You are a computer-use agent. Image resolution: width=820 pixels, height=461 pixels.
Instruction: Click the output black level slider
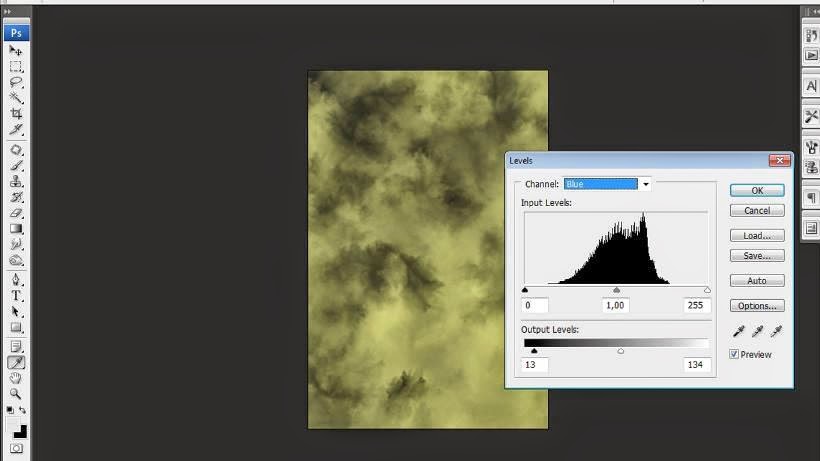pos(534,351)
